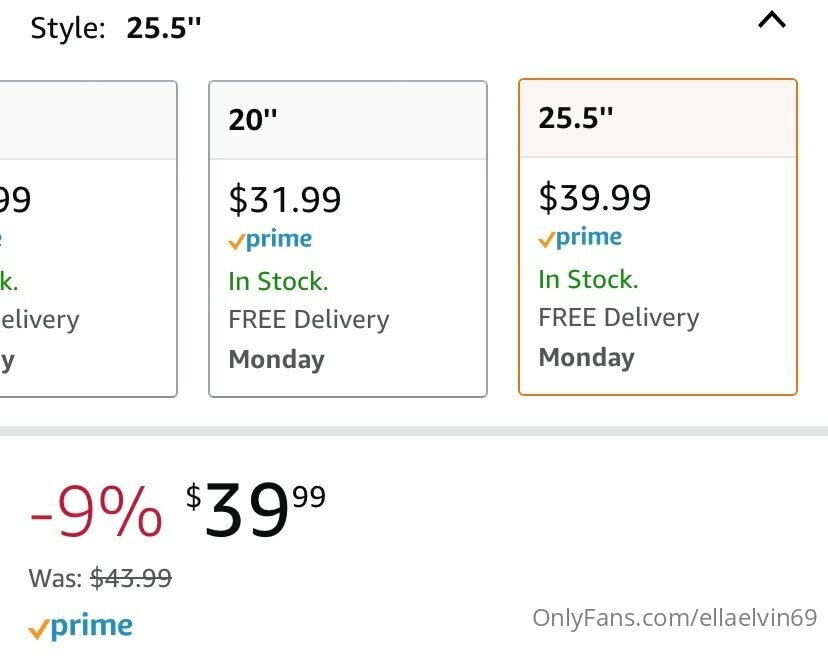This screenshot has width=828, height=656.
Task: Select the 25.5'' style card header
Action: [x=657, y=118]
